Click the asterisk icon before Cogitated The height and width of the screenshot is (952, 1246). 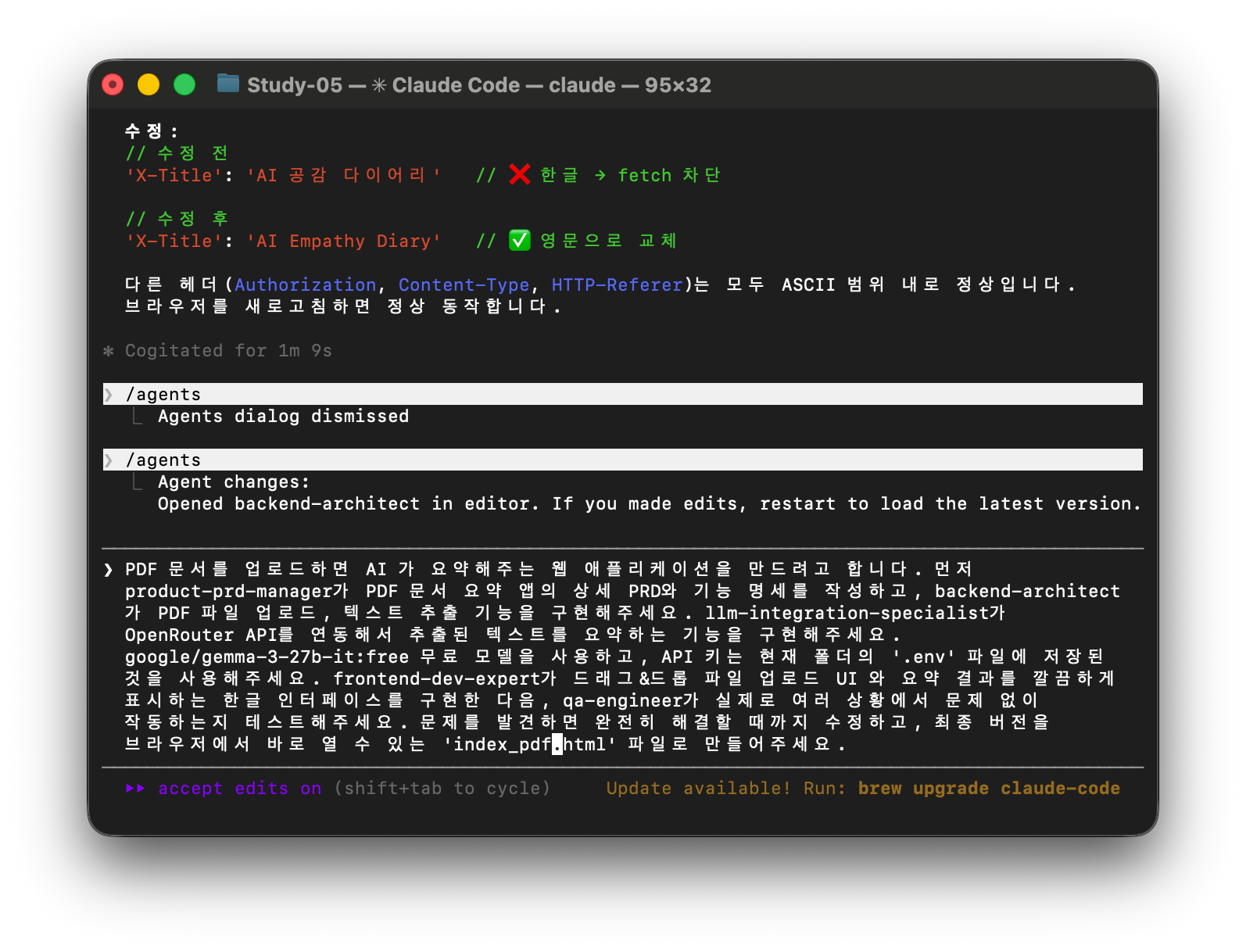coord(109,351)
